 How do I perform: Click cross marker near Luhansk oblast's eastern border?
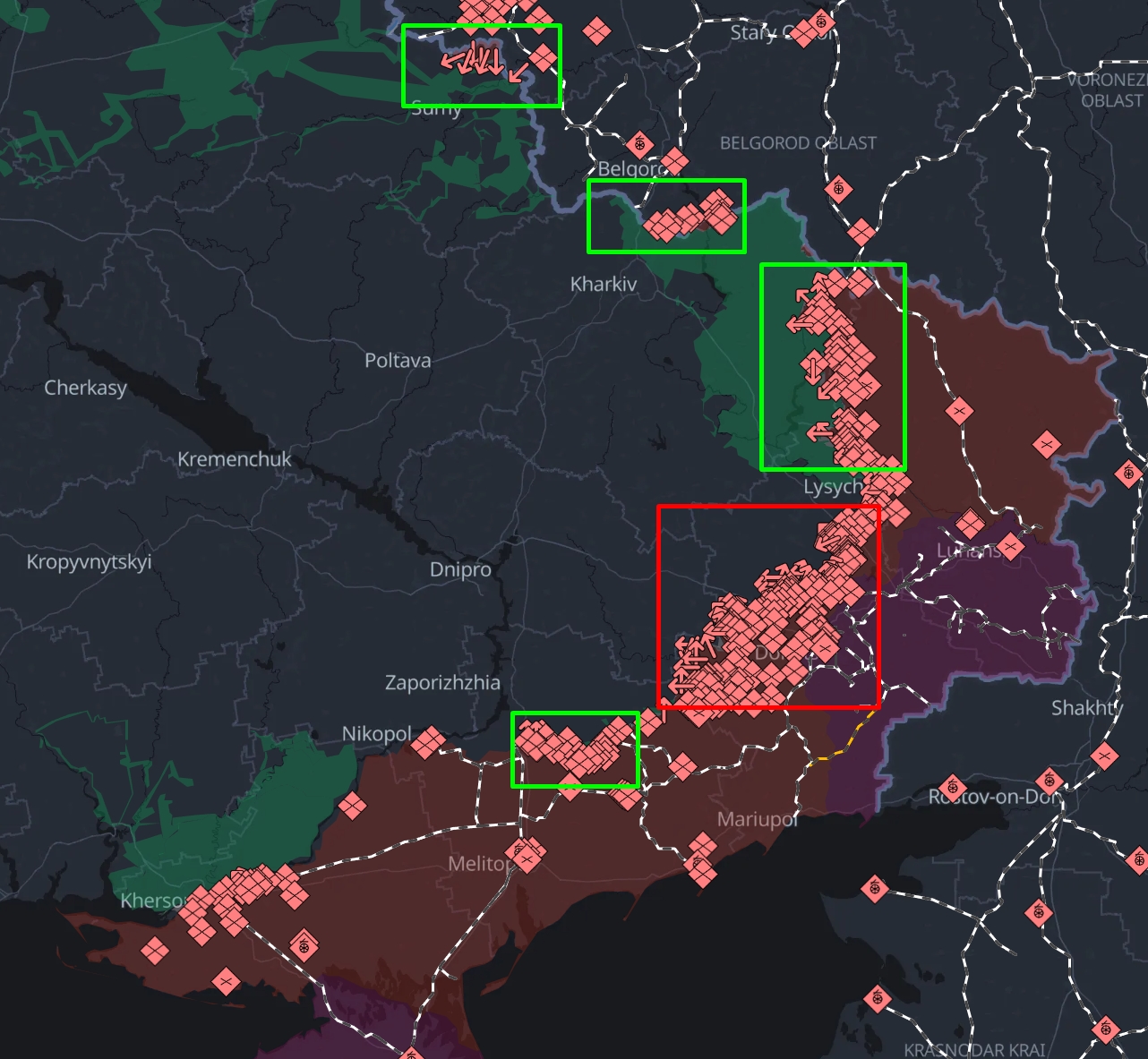click(1046, 444)
